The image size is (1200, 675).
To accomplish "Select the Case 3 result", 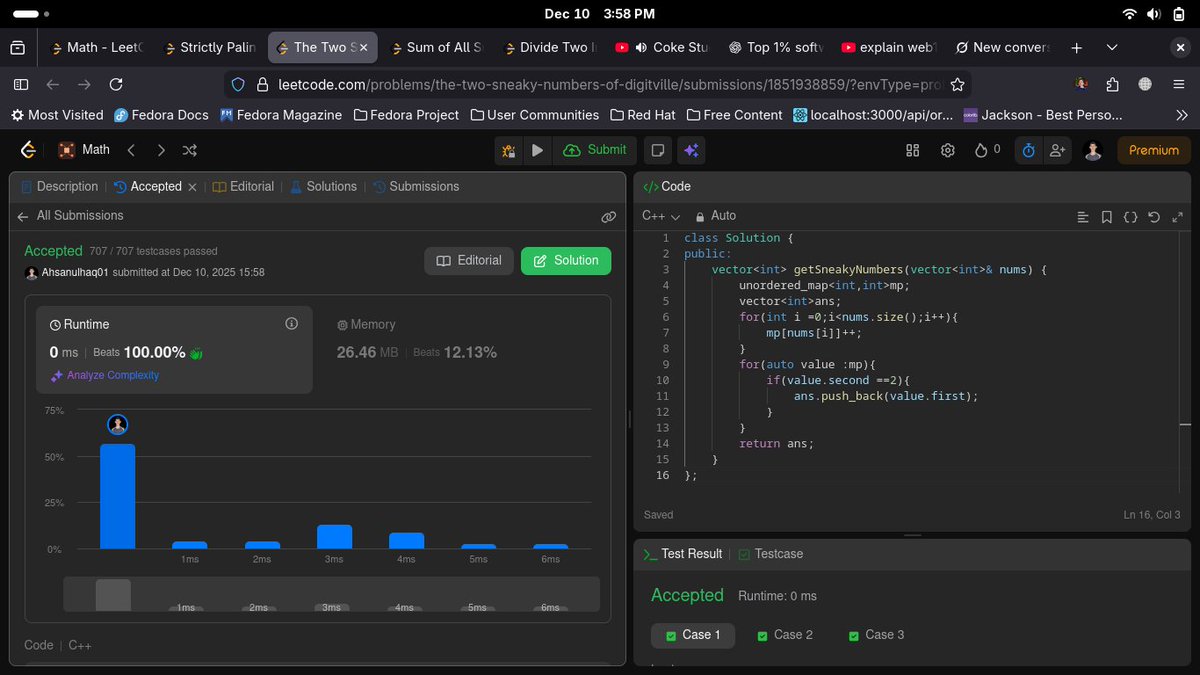I will tap(876, 635).
